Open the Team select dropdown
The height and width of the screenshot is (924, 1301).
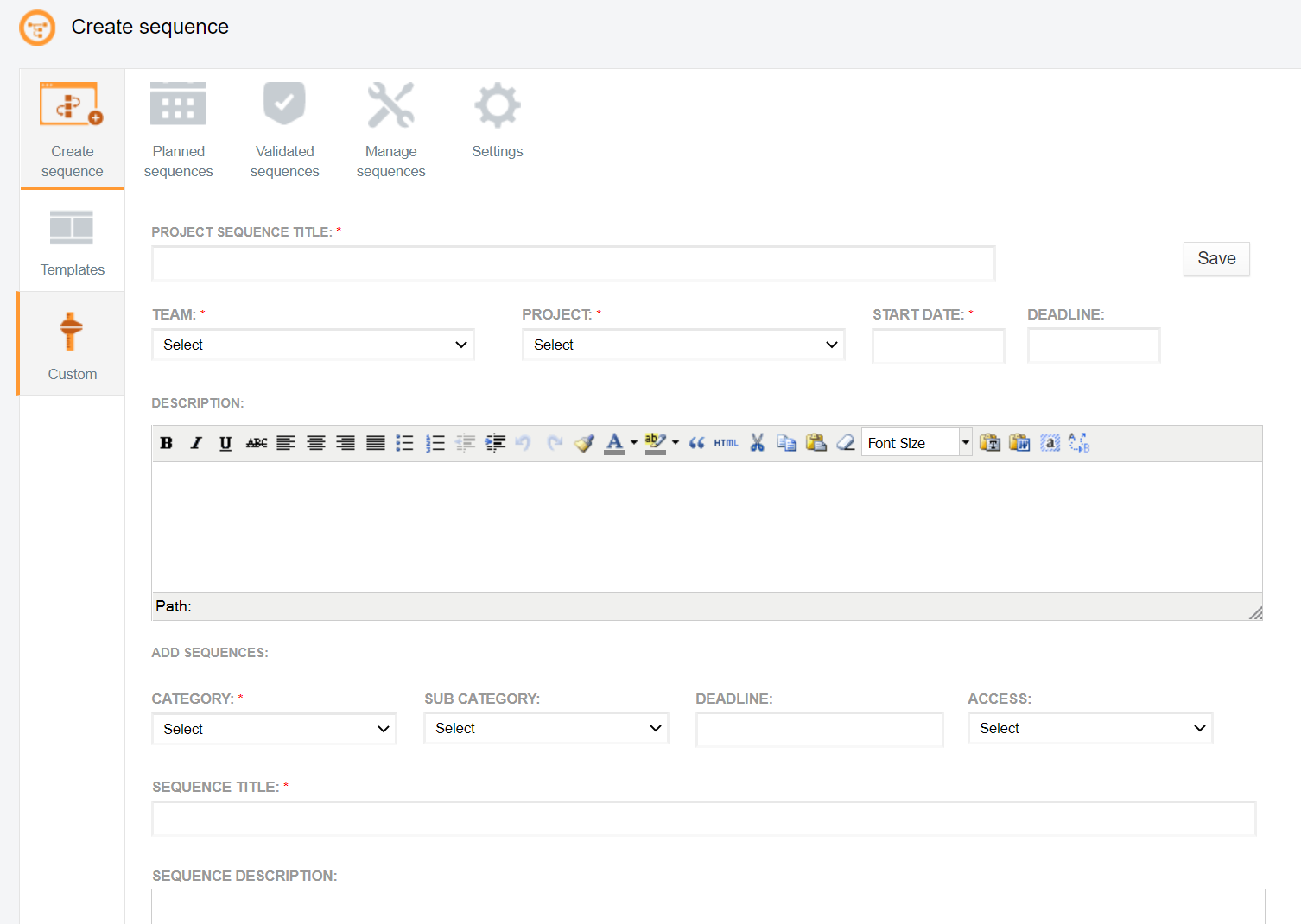(313, 345)
